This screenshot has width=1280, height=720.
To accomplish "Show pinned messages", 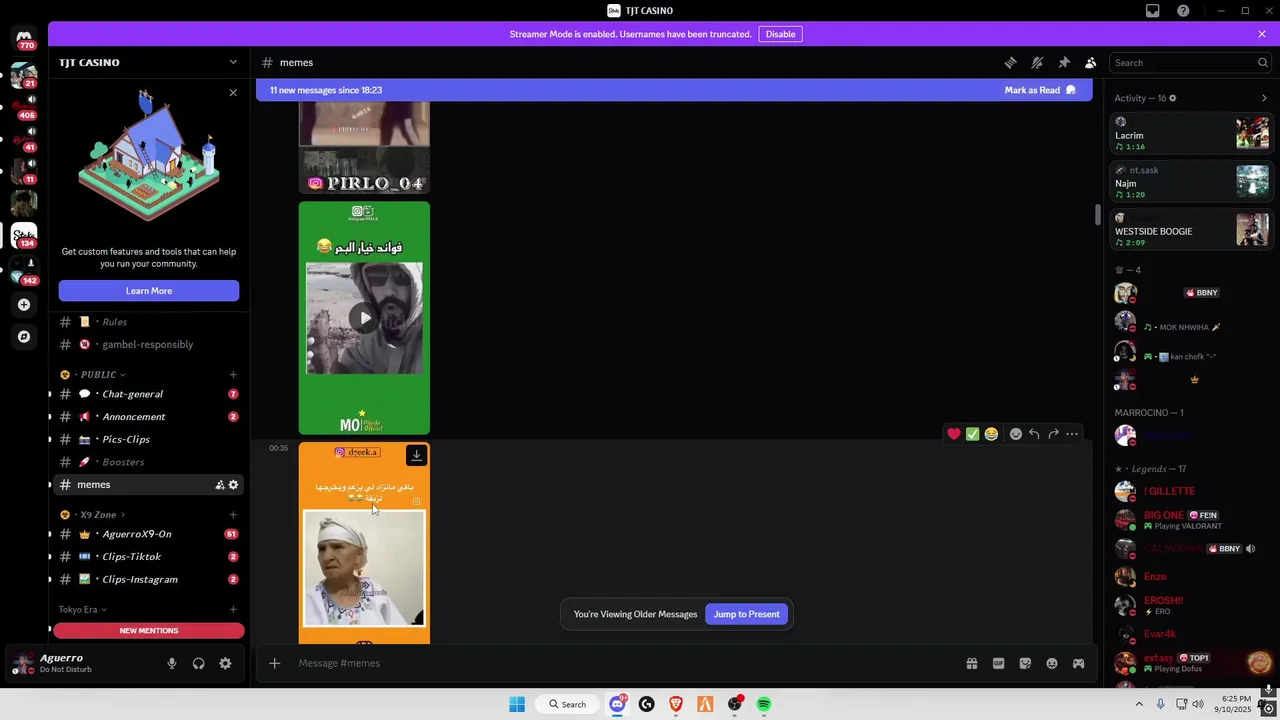I will (x=1064, y=62).
